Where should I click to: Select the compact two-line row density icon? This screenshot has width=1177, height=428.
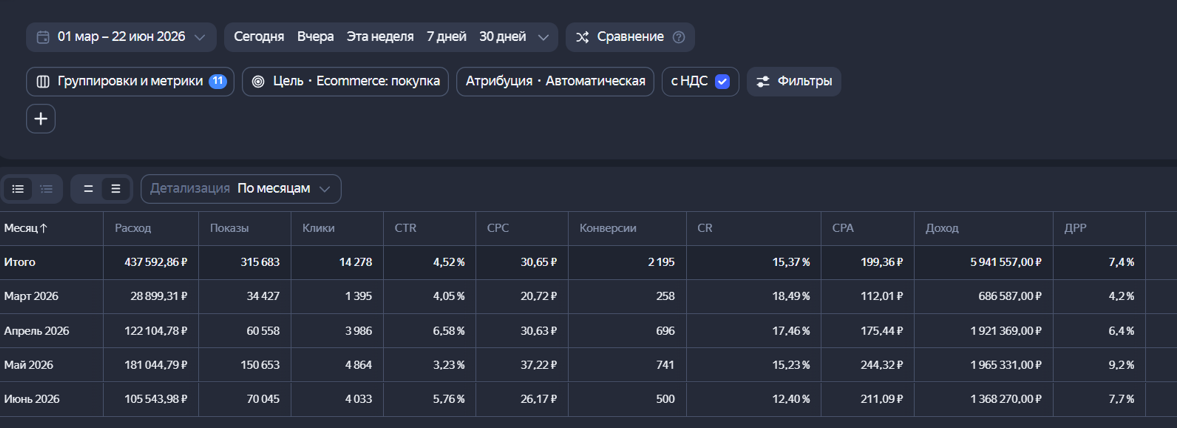[x=88, y=188]
